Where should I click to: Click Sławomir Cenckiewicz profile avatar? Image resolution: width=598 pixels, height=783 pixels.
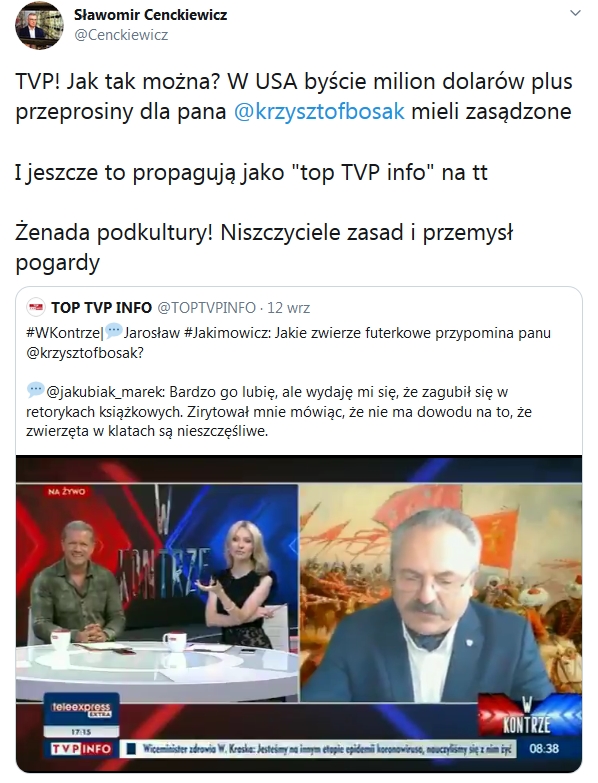click(39, 25)
